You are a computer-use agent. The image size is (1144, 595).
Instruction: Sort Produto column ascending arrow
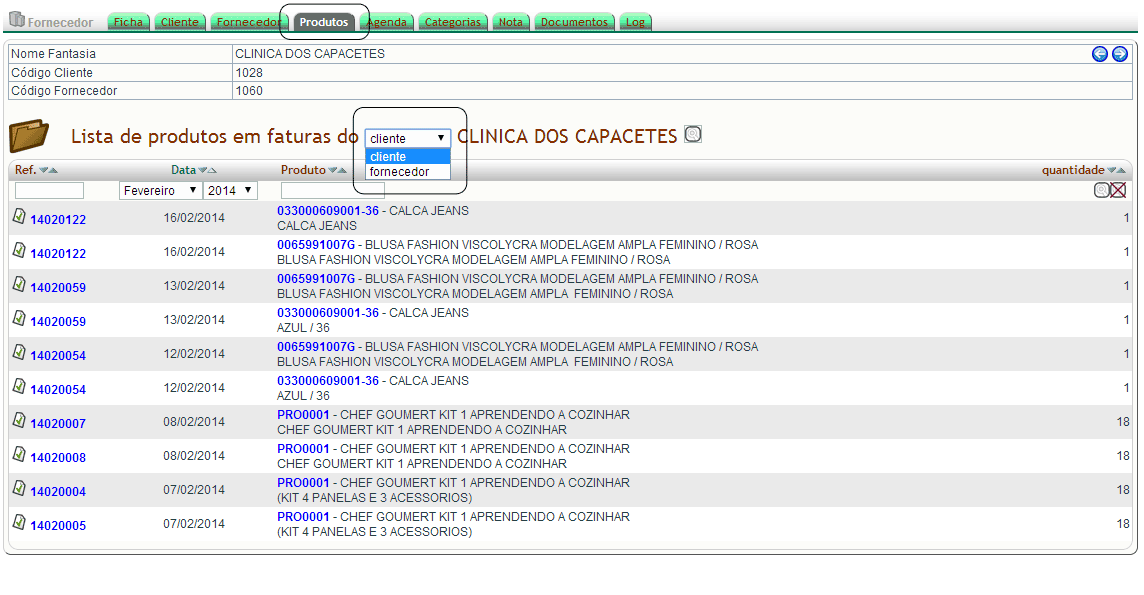(x=342, y=170)
